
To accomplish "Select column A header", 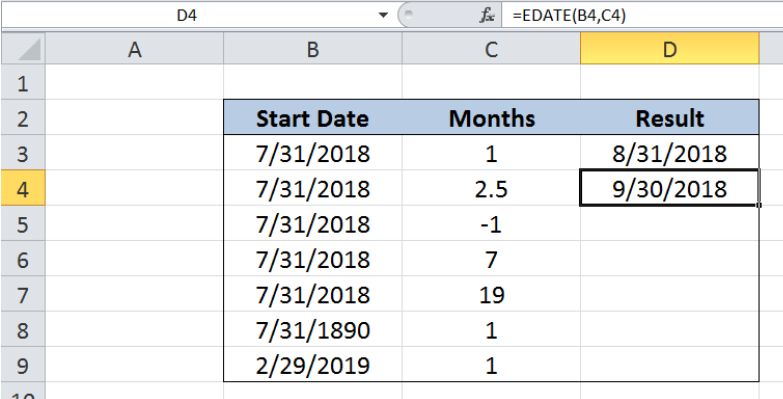I will point(134,49).
